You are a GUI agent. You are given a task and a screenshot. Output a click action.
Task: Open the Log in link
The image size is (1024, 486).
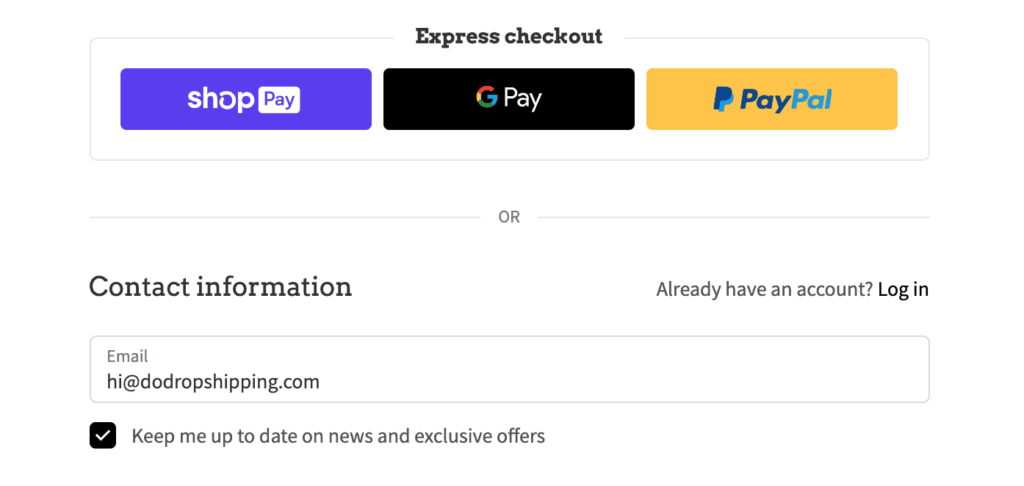[x=903, y=289]
